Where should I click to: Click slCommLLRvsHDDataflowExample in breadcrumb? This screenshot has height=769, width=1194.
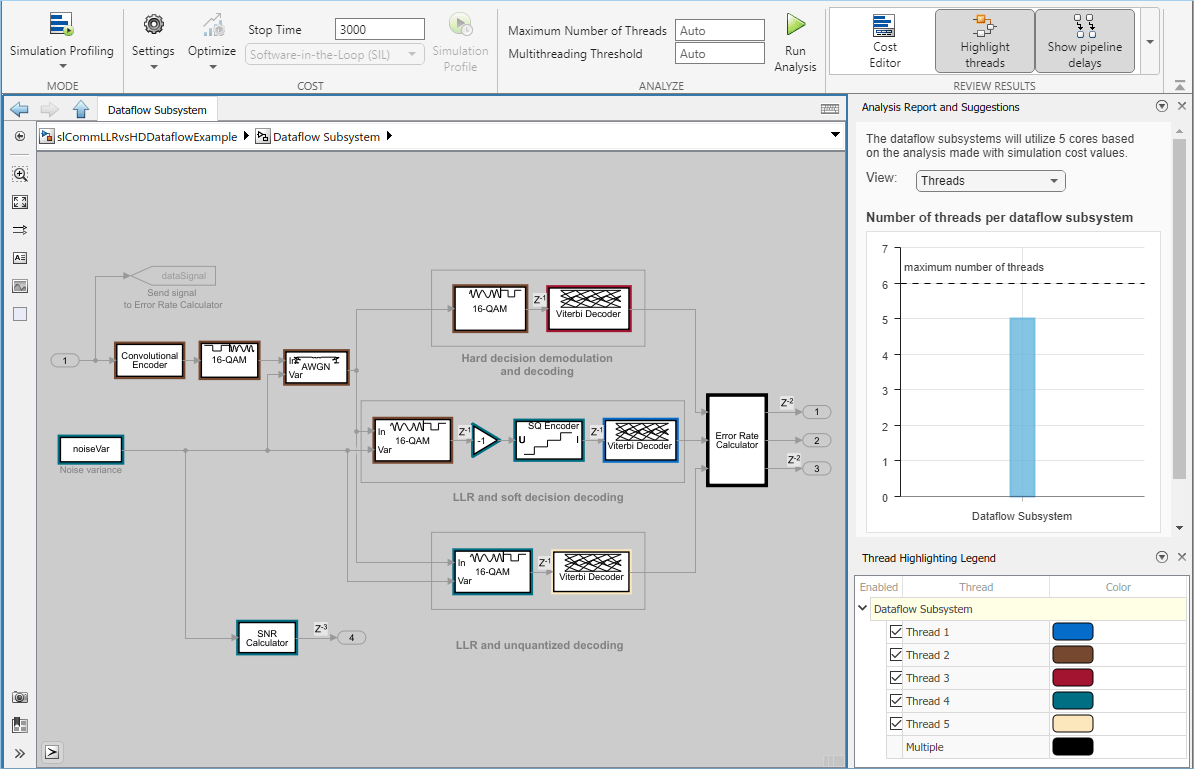tap(147, 137)
